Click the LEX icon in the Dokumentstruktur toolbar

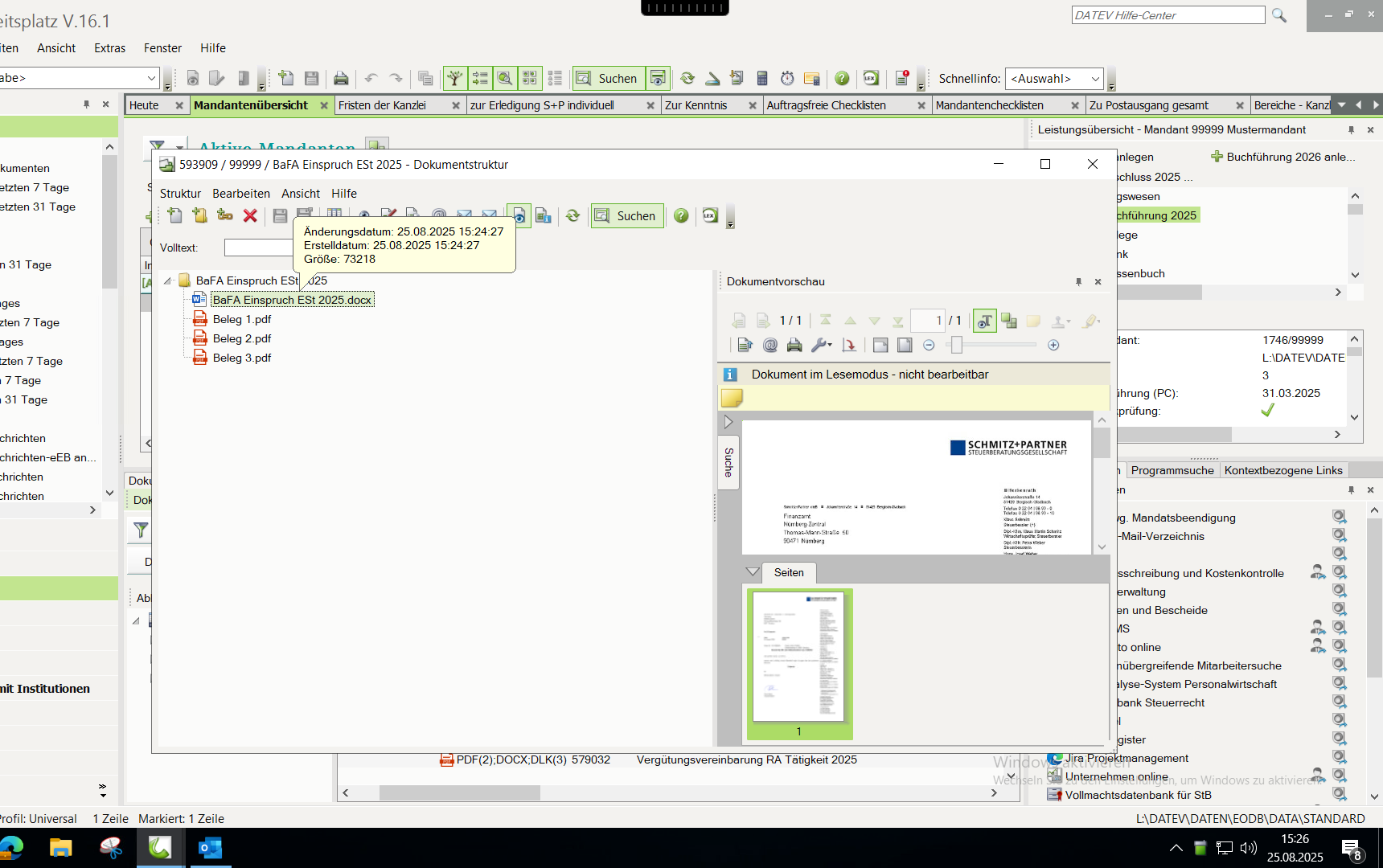710,215
